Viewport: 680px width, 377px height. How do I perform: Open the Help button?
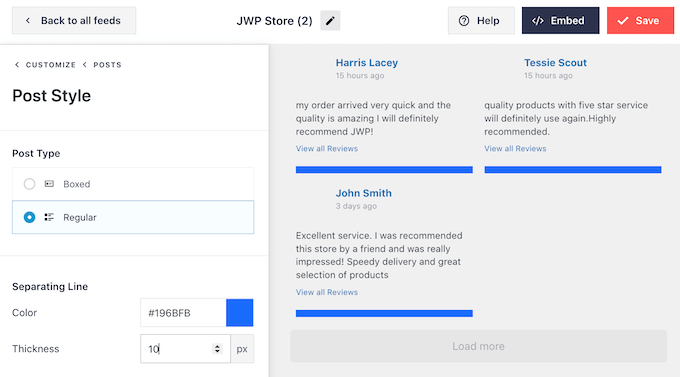point(481,20)
